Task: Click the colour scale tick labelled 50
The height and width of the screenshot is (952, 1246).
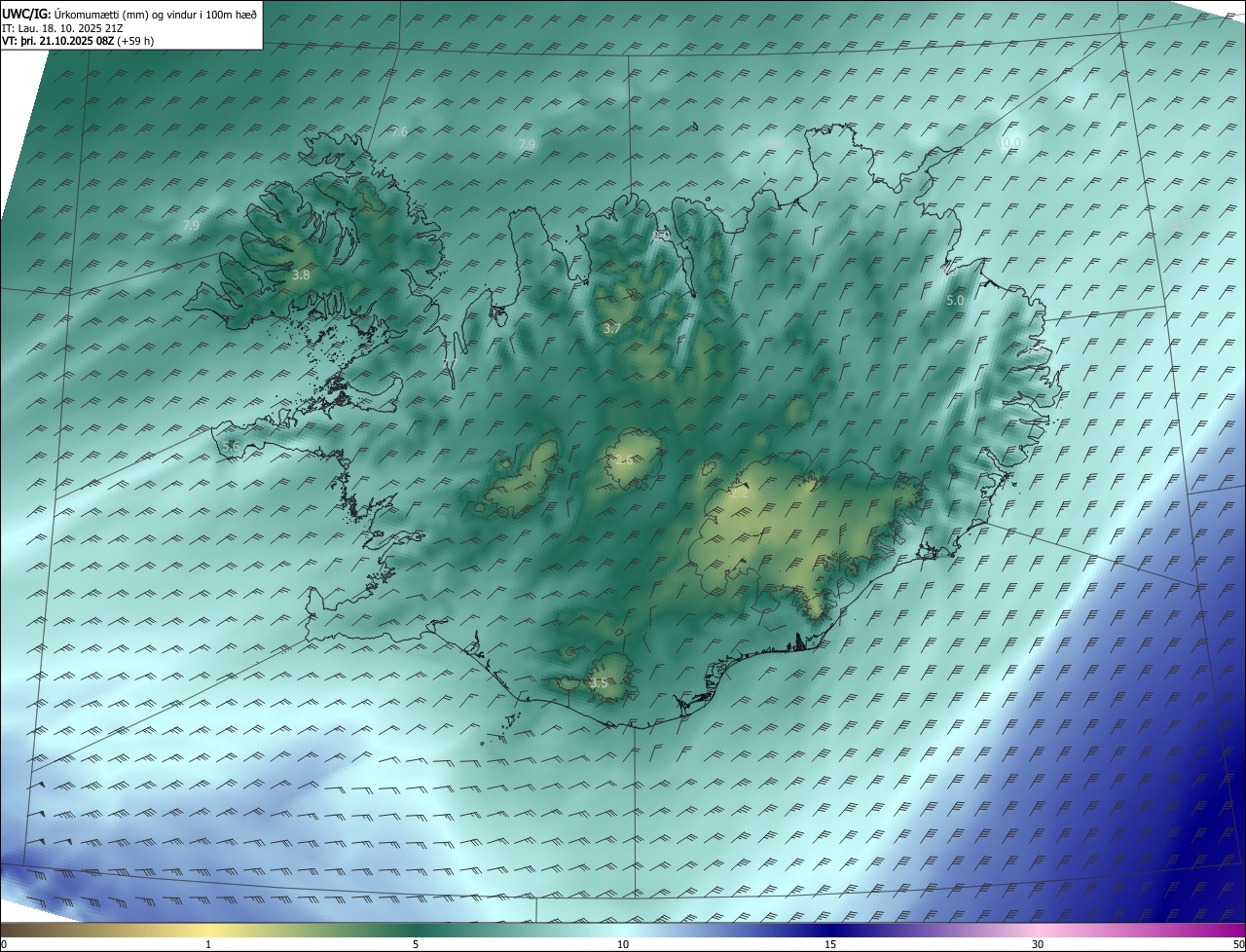Action: [1238, 944]
